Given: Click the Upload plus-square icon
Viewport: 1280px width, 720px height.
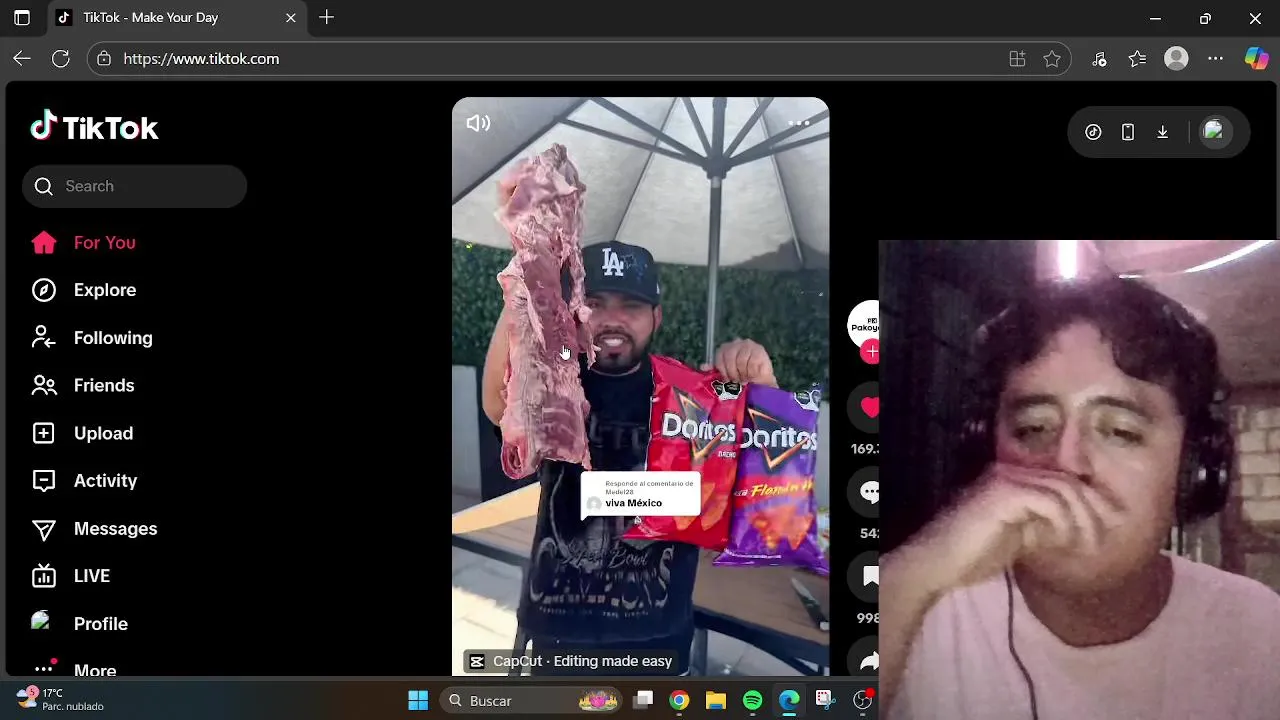Looking at the screenshot, I should click(x=43, y=433).
